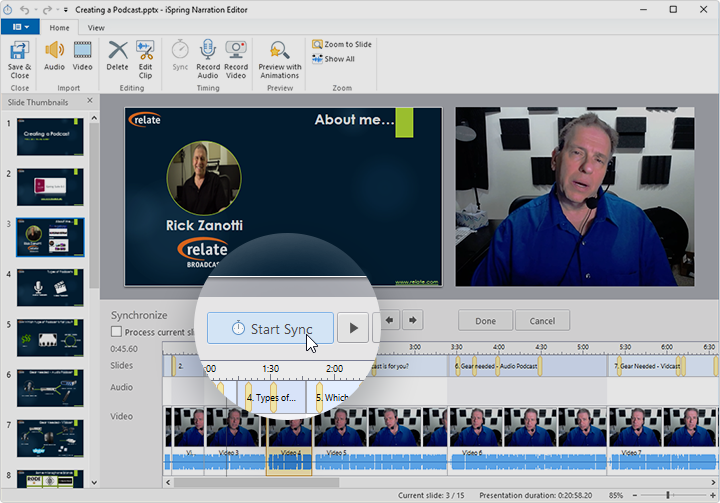Click the Start Sync button

pyautogui.click(x=270, y=328)
